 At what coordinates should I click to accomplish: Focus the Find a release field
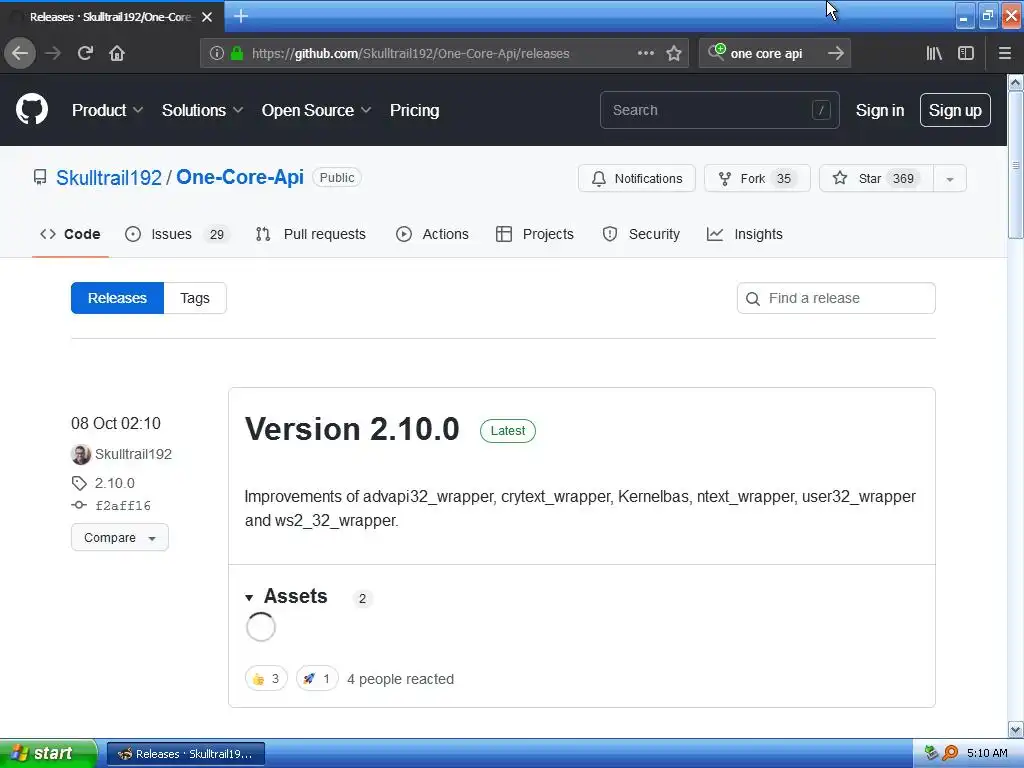pos(836,298)
